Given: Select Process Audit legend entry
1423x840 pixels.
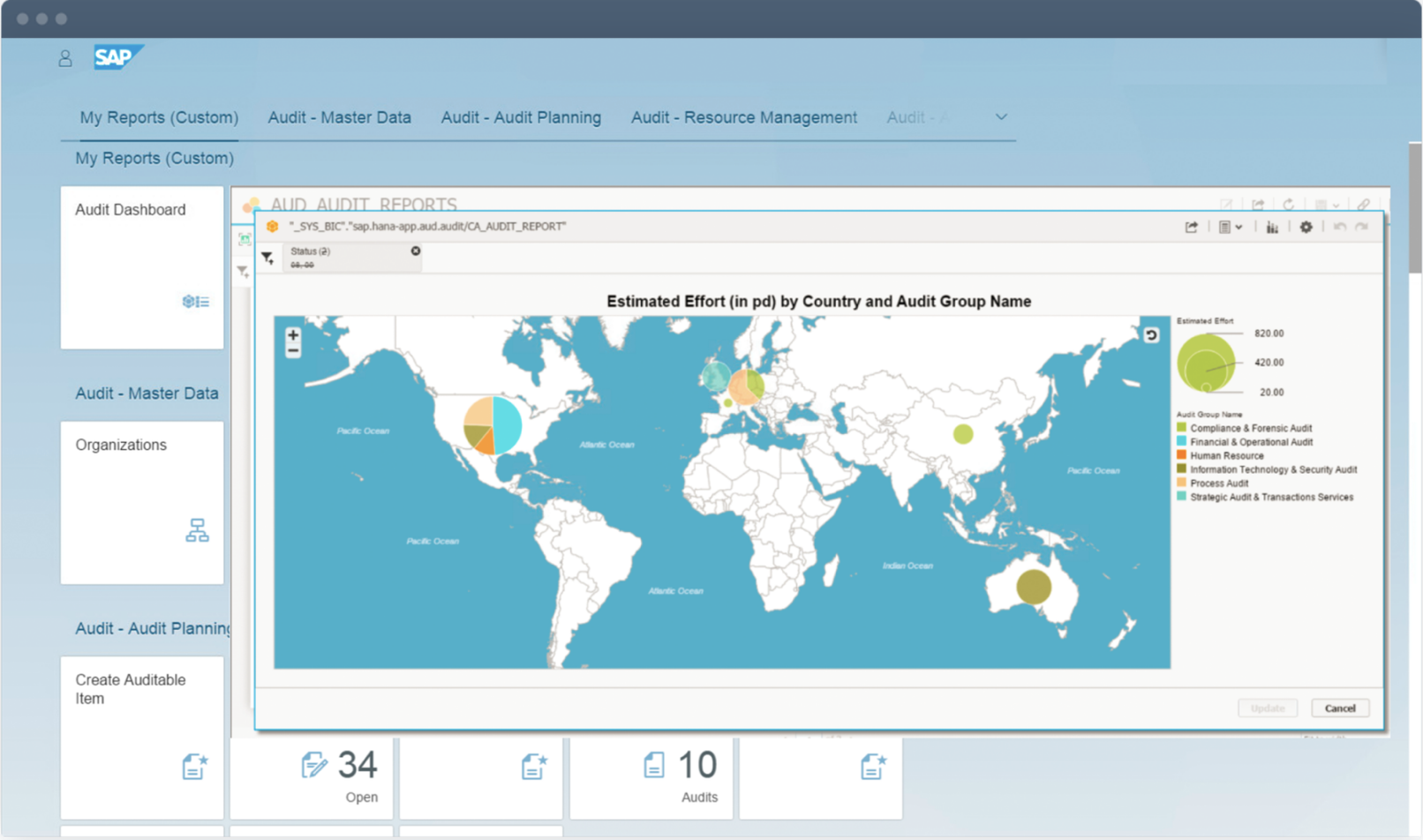Looking at the screenshot, I should tap(1213, 484).
